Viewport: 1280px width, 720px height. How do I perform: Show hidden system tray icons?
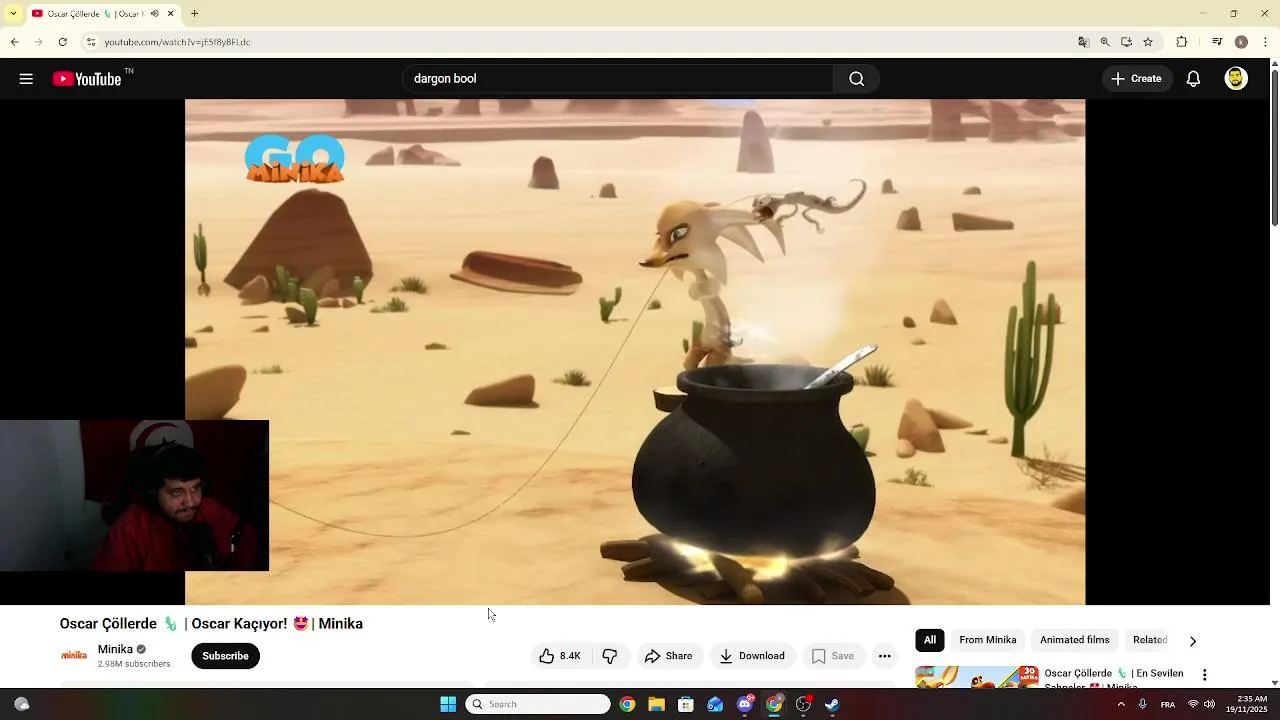pyautogui.click(x=1121, y=704)
